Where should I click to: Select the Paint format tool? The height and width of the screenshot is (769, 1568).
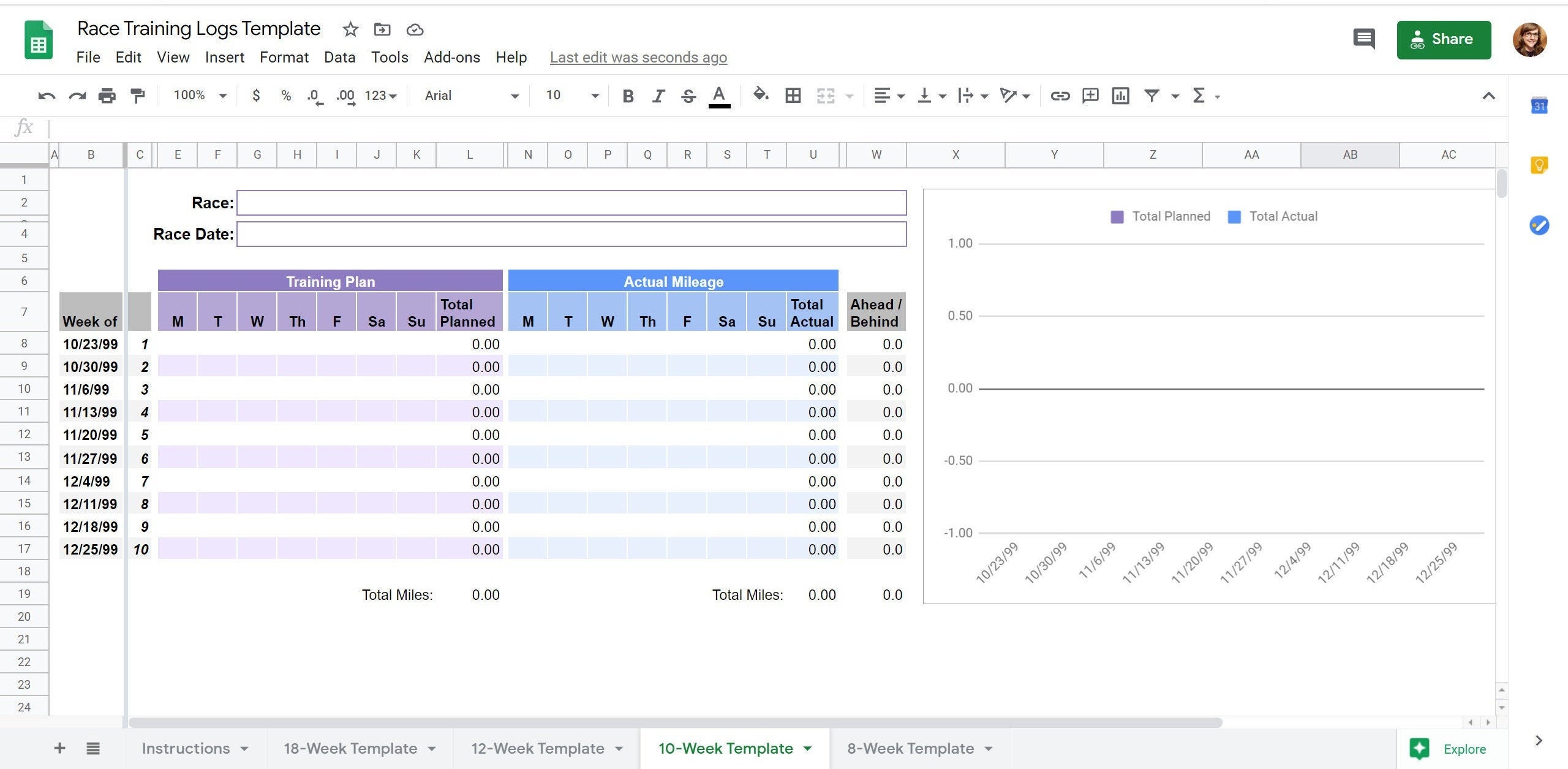137,96
